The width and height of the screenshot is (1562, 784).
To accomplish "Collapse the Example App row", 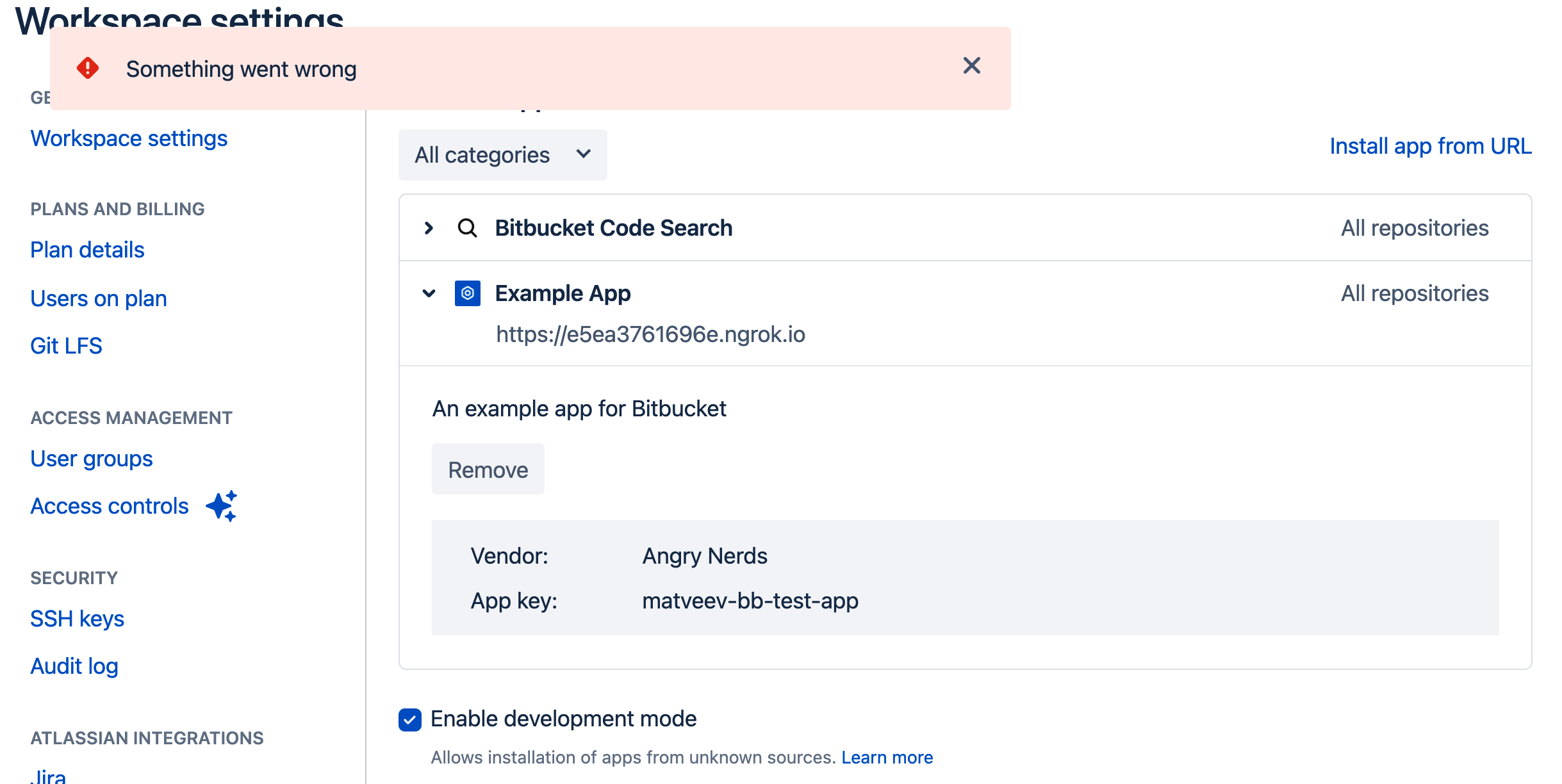I will pyautogui.click(x=429, y=293).
